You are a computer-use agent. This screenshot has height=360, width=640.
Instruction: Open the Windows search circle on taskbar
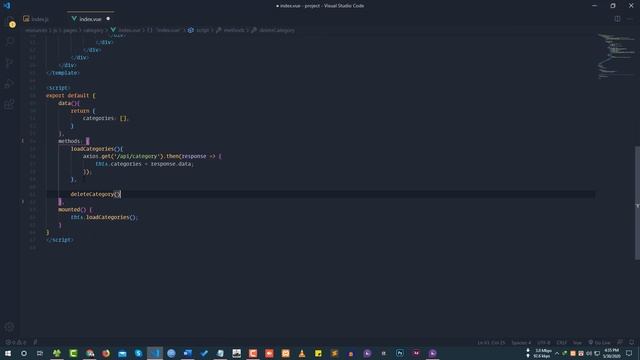pyautogui.click(x=24, y=353)
